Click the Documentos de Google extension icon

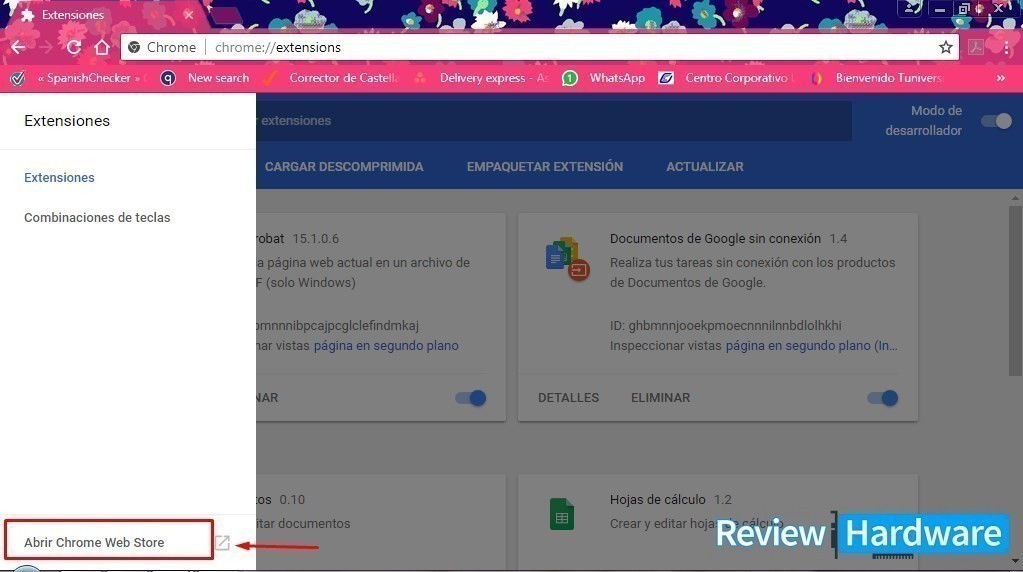pyautogui.click(x=567, y=258)
